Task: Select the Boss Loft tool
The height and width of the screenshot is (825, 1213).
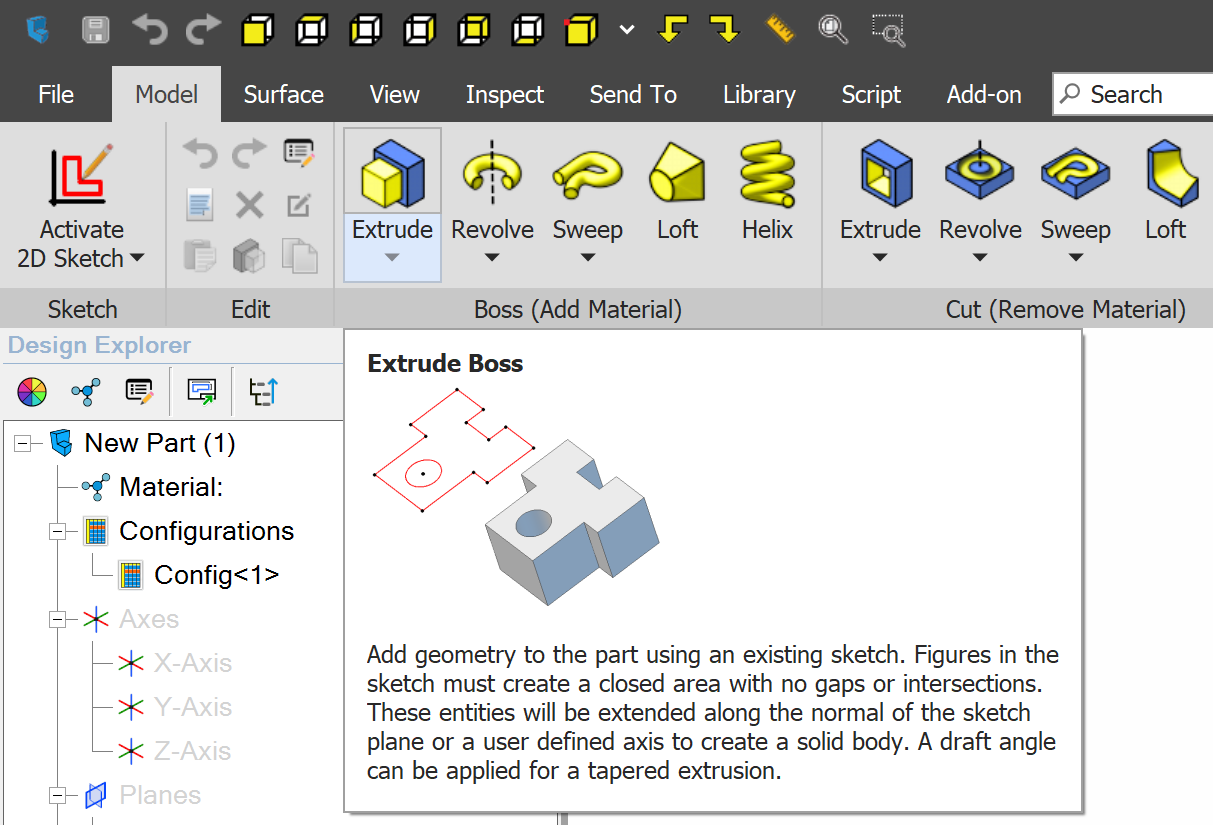Action: tap(677, 186)
